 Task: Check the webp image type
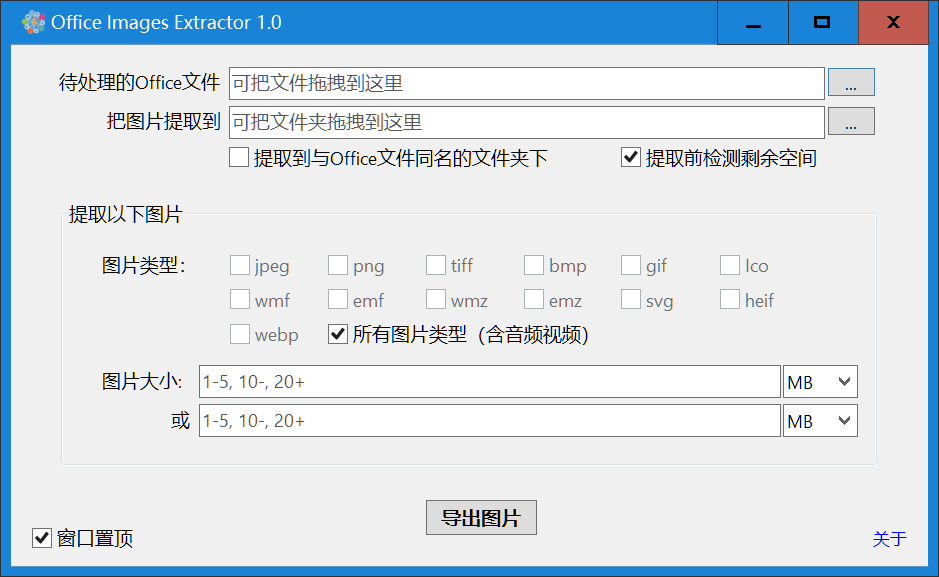(240, 334)
